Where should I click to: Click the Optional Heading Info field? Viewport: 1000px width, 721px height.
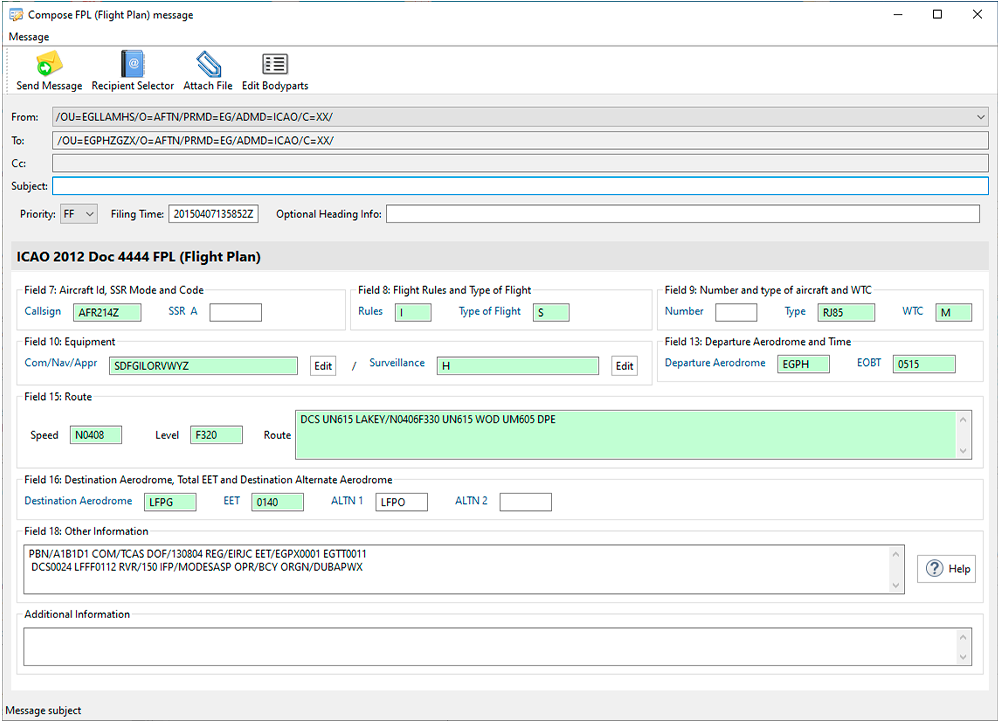point(682,214)
